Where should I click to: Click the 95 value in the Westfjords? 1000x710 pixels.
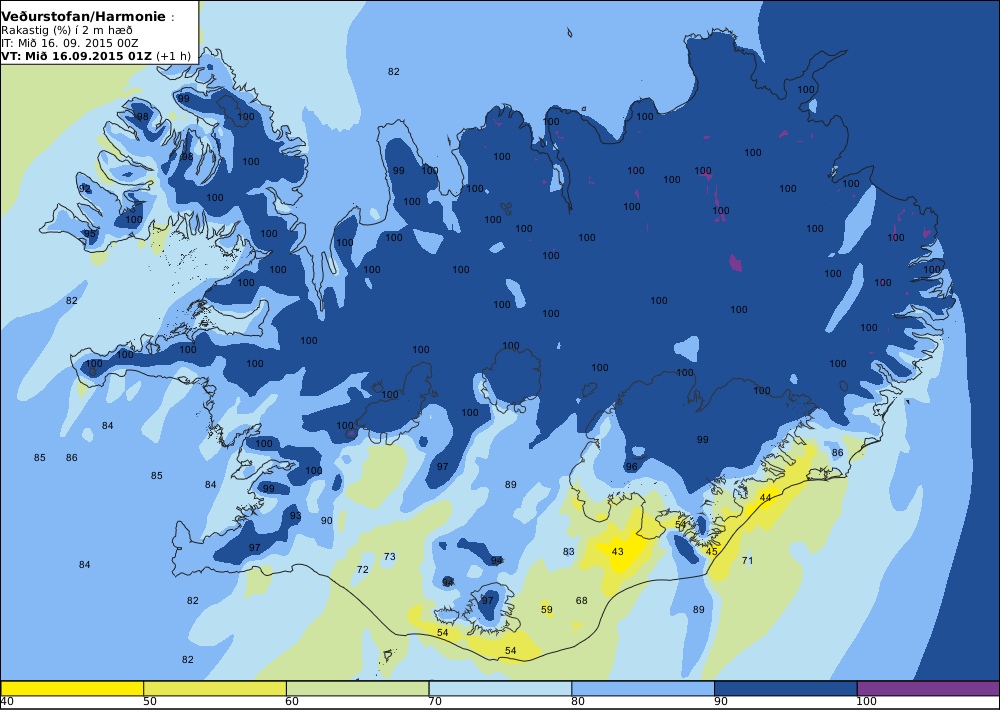click(x=89, y=233)
